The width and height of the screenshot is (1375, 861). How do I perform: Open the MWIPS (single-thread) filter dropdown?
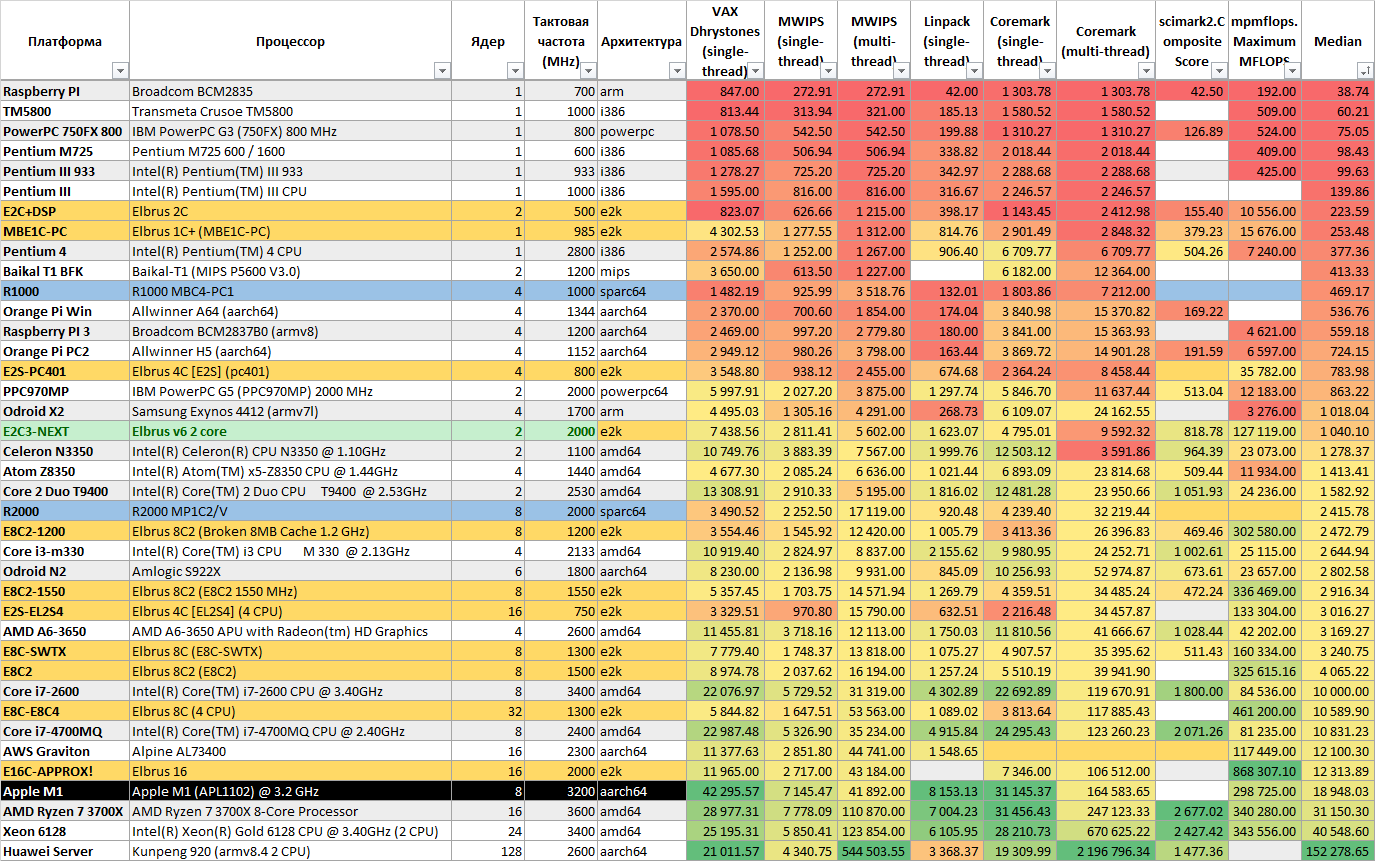pos(829,71)
